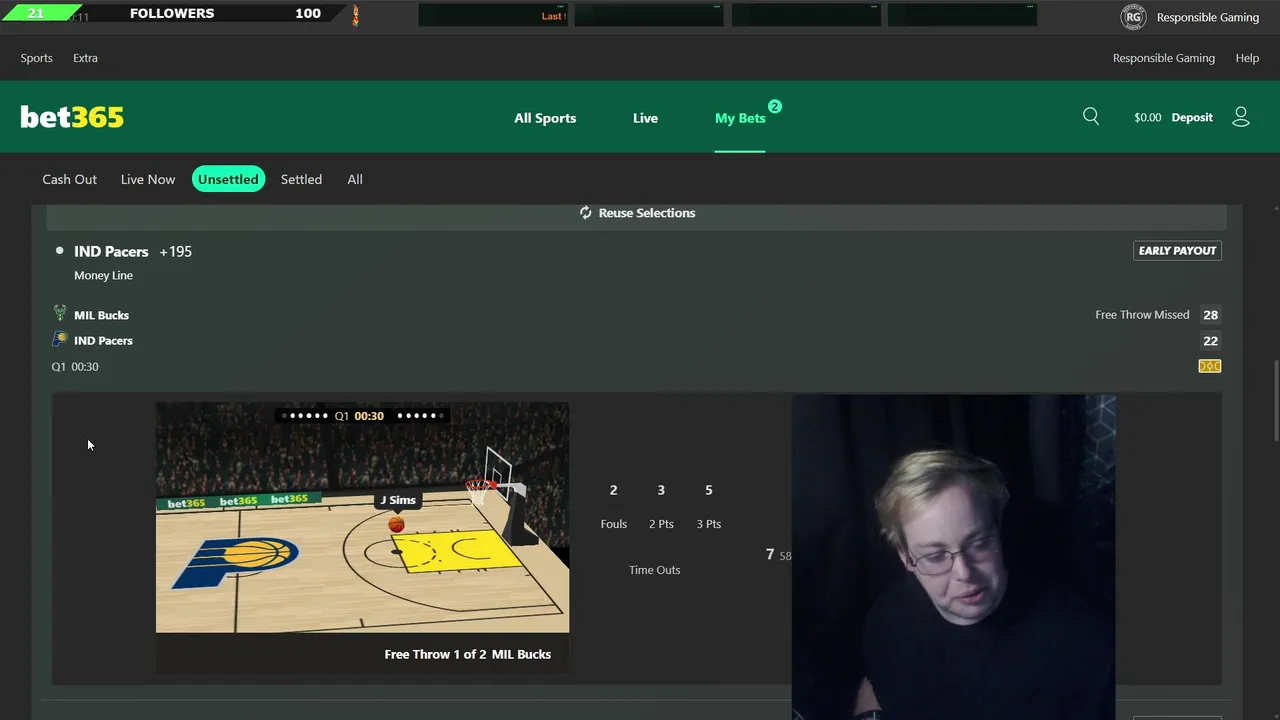Viewport: 1280px width, 720px height.
Task: Click the Money Line label
Action: pos(103,275)
